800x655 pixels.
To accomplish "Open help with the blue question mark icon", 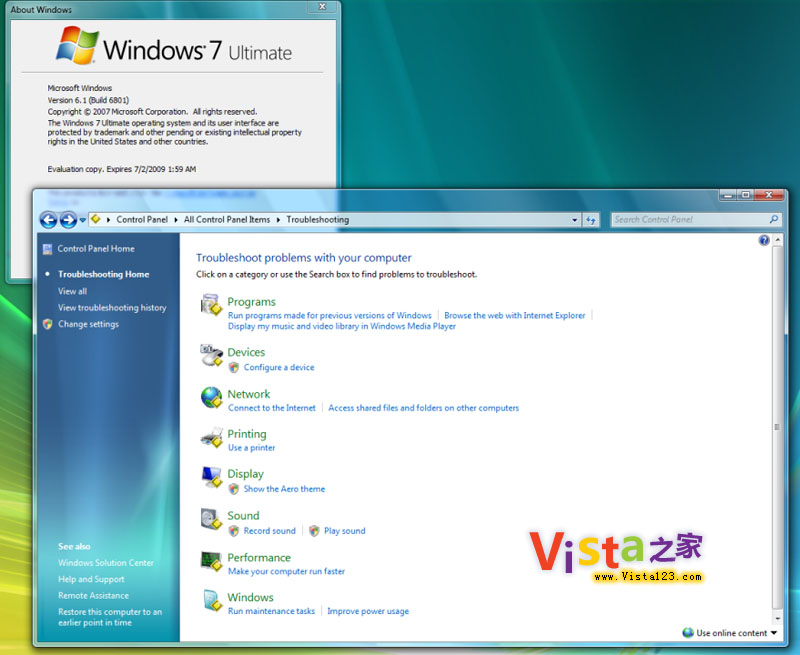I will 764,241.
